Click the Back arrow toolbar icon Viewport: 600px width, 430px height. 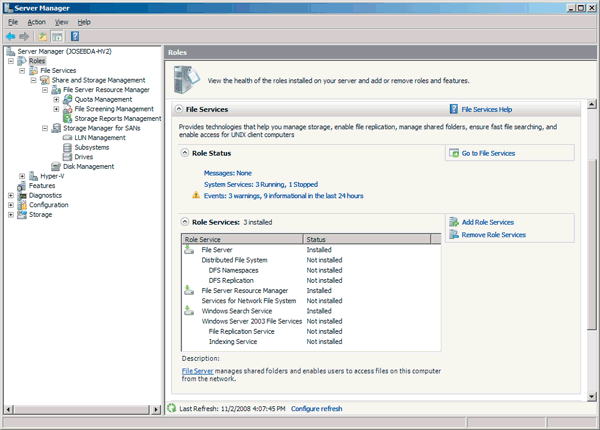coord(10,37)
